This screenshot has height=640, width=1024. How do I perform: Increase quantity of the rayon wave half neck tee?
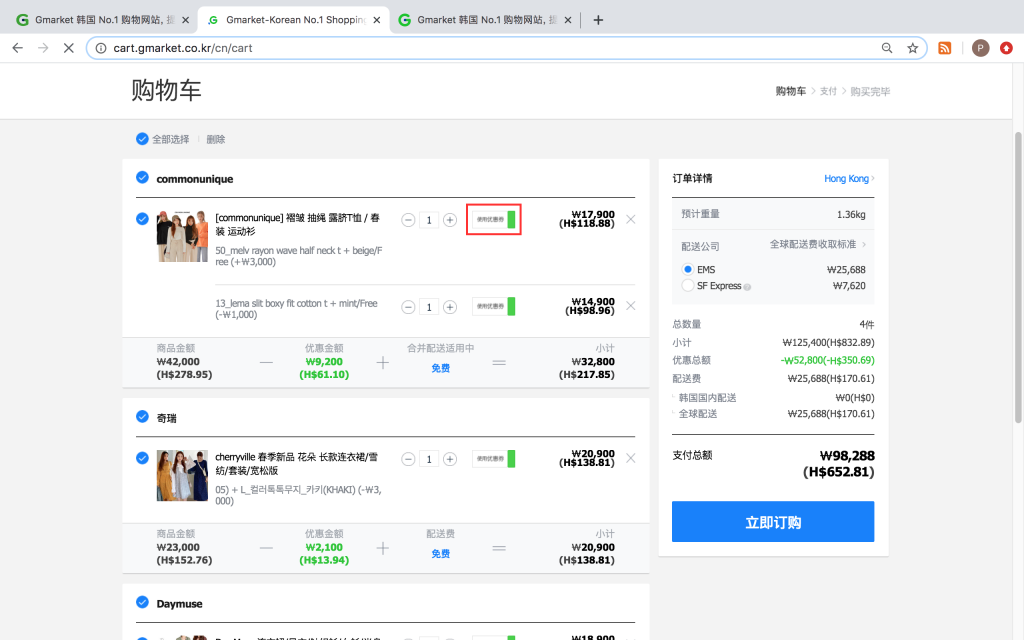click(x=450, y=220)
